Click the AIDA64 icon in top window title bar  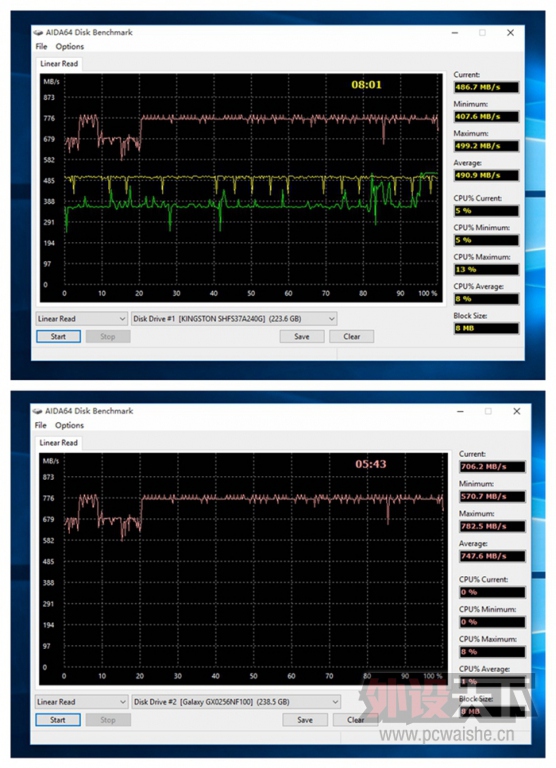click(x=38, y=33)
